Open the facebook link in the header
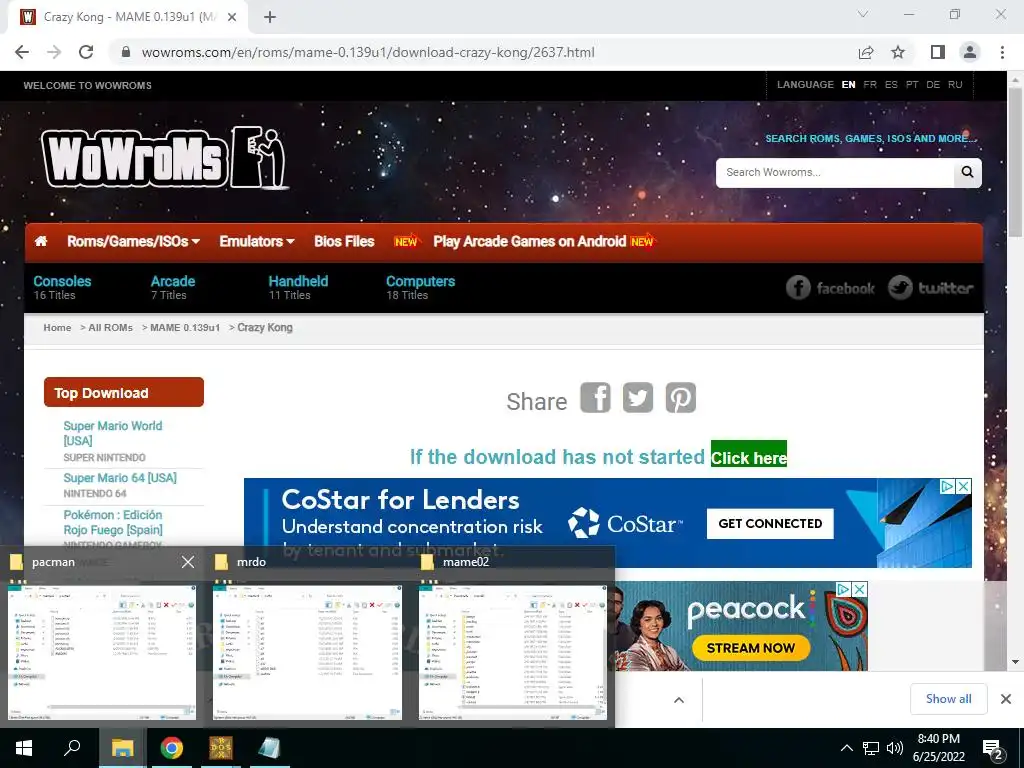Screen dimensions: 1024x768 830,287
